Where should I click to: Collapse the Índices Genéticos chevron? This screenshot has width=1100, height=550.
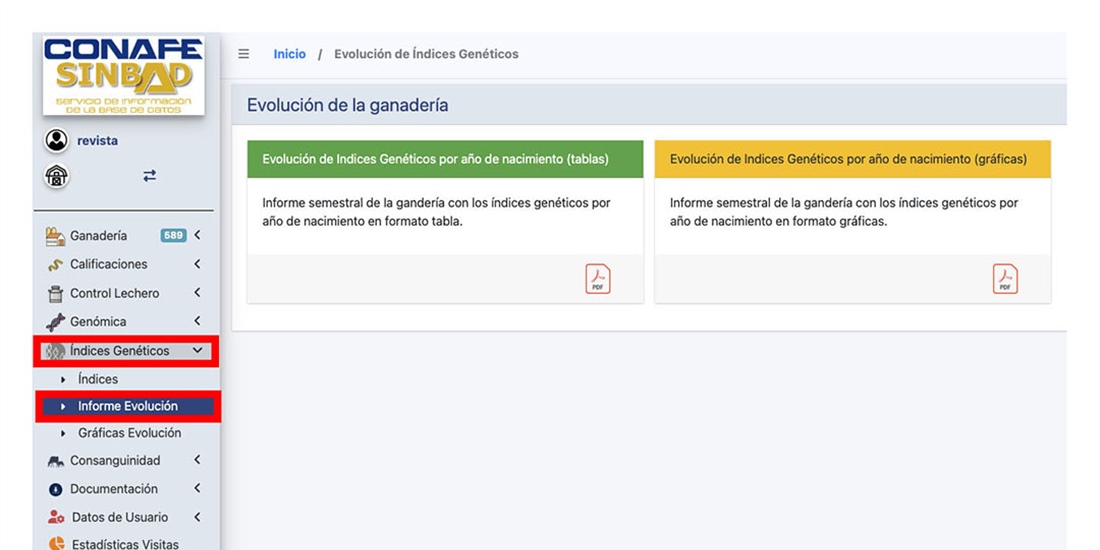pyautogui.click(x=197, y=349)
